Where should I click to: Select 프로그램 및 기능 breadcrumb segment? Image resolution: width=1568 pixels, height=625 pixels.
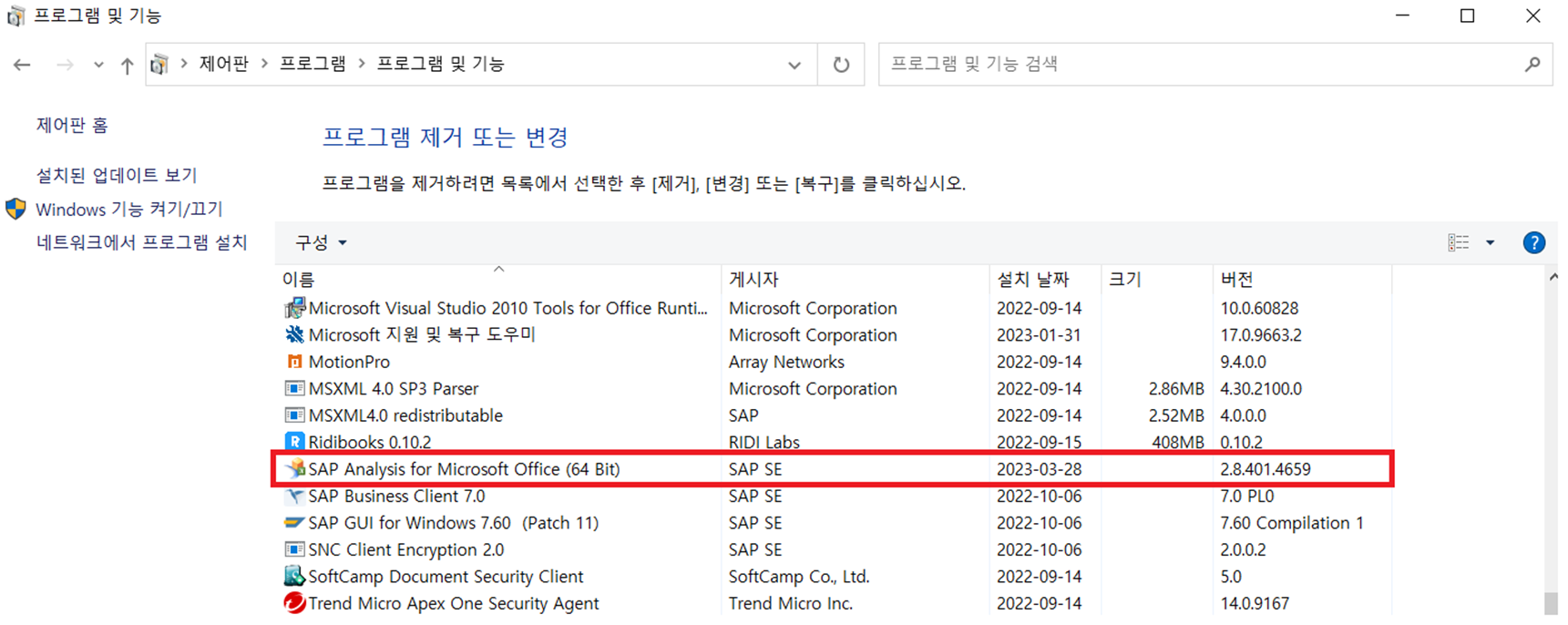pos(441,64)
